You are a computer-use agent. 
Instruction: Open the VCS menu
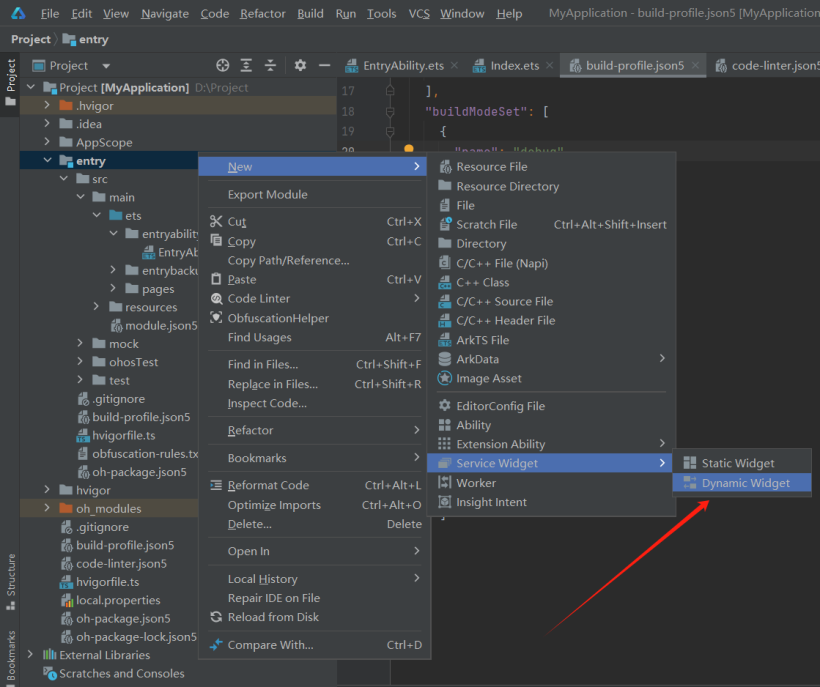[x=419, y=14]
